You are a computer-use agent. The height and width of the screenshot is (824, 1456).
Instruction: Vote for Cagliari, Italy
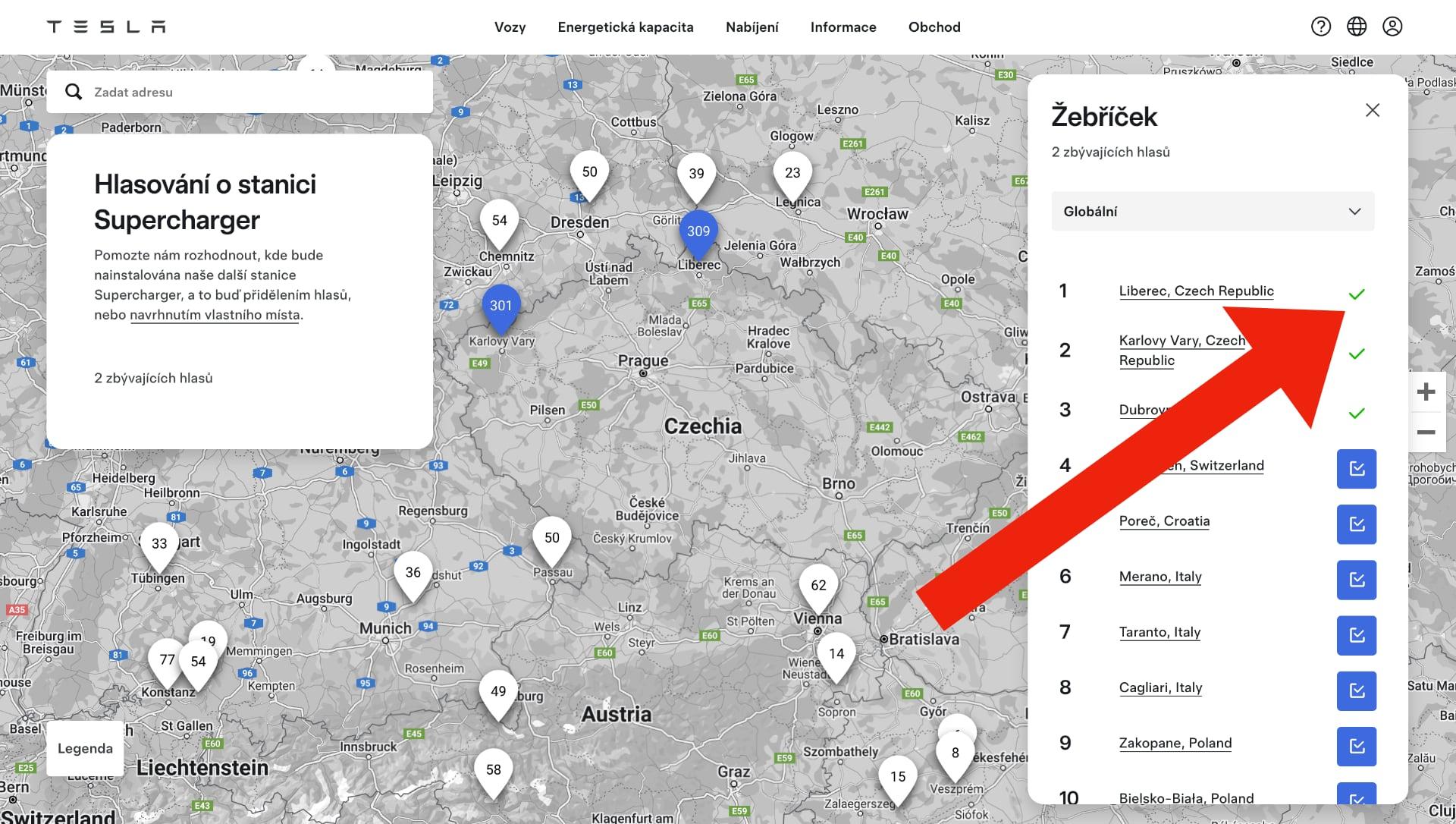pyautogui.click(x=1357, y=690)
